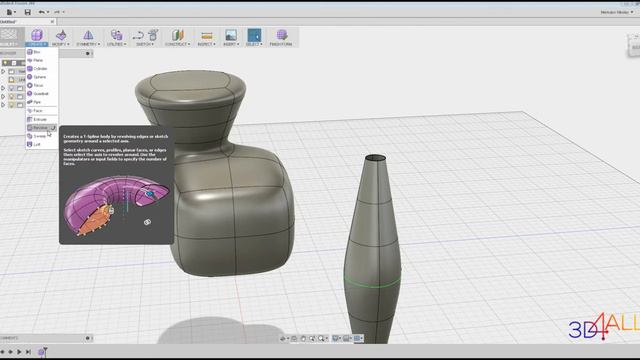Image resolution: width=640 pixels, height=360 pixels.
Task: Open Grid and Snaps settings
Action: [346, 338]
